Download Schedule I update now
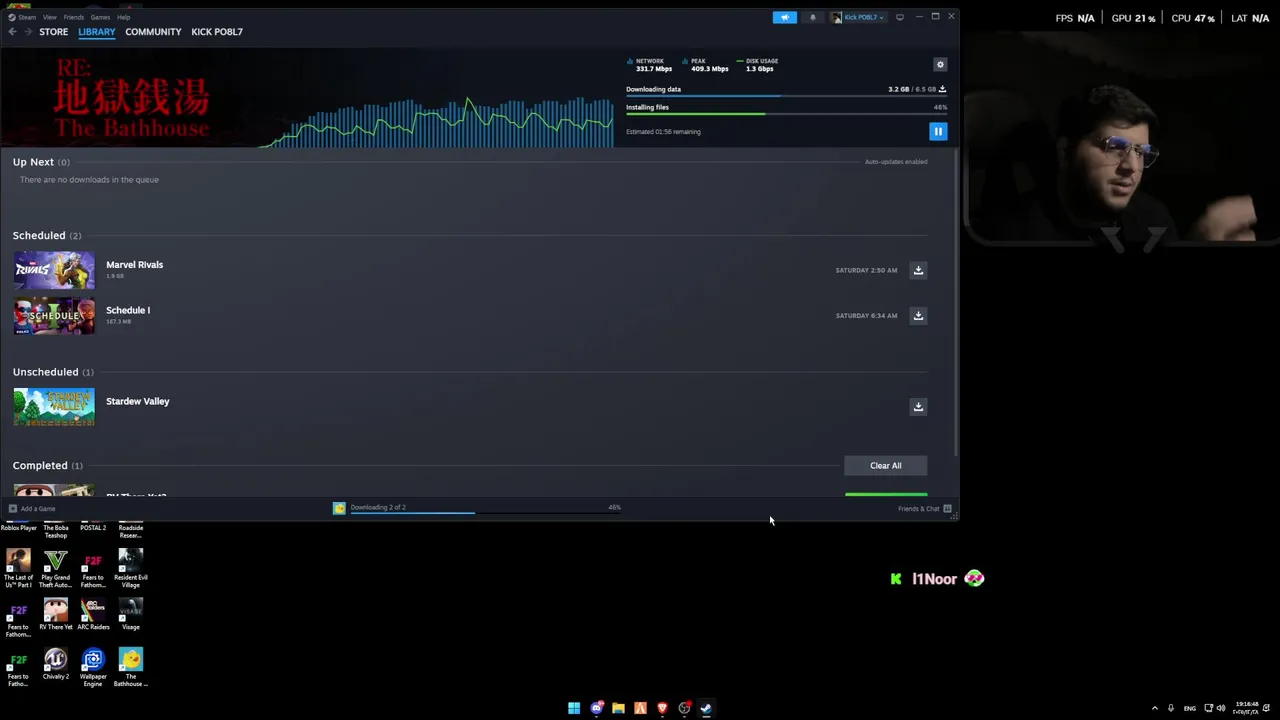Image resolution: width=1280 pixels, height=720 pixels. pos(918,316)
